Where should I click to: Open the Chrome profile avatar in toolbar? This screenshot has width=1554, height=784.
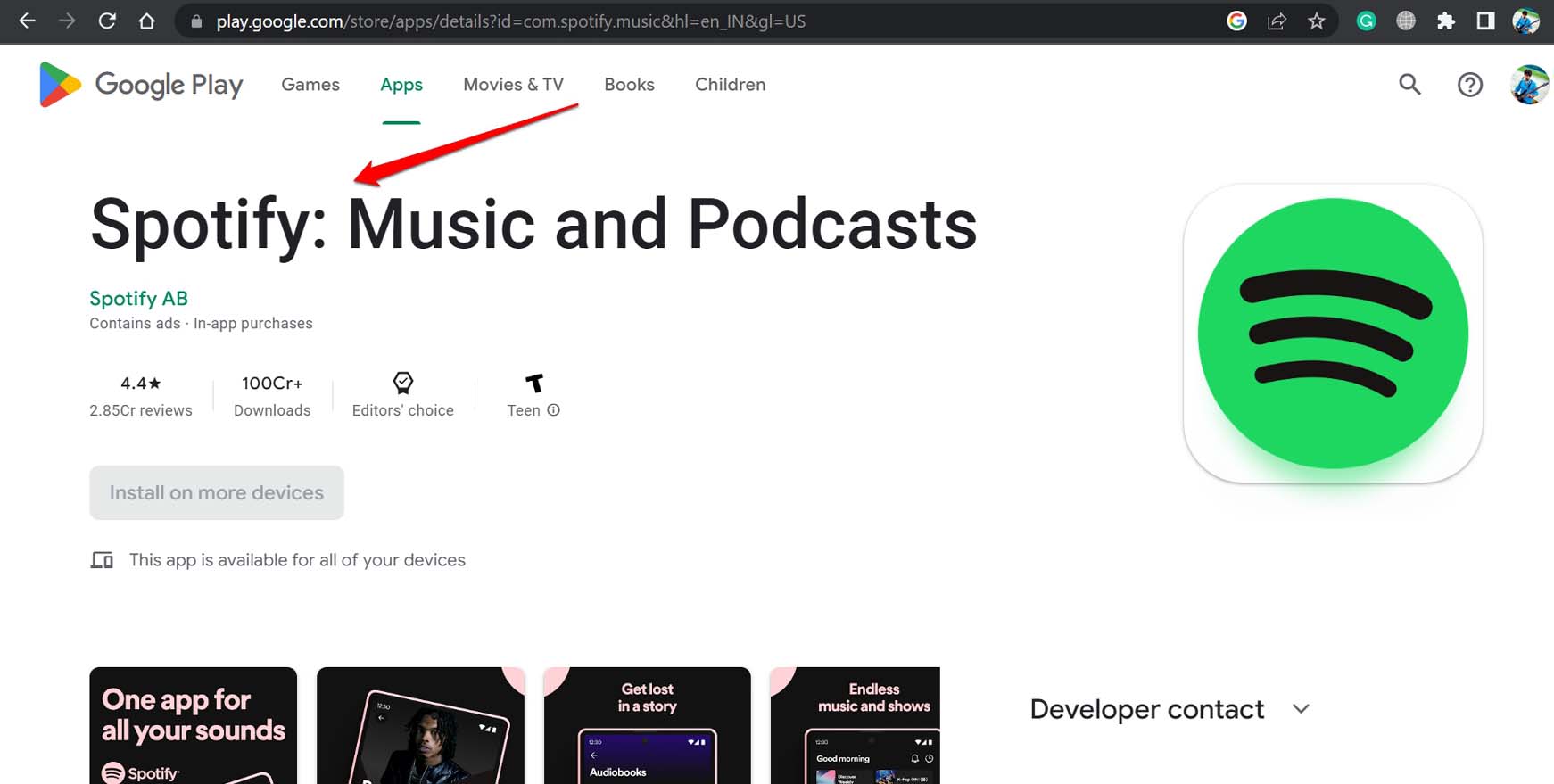point(1525,21)
